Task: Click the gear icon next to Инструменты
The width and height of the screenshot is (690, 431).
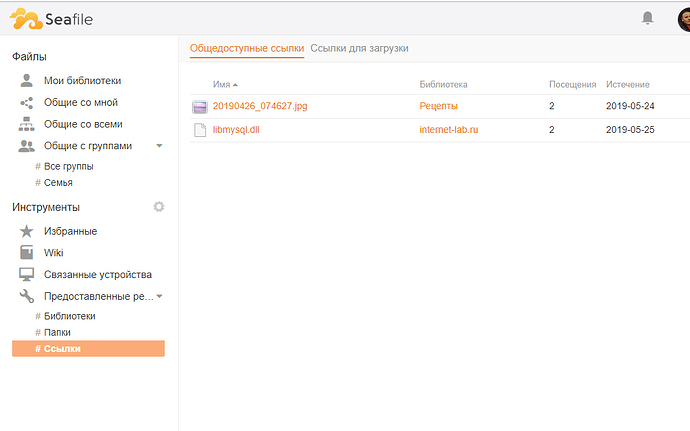Action: click(x=159, y=206)
